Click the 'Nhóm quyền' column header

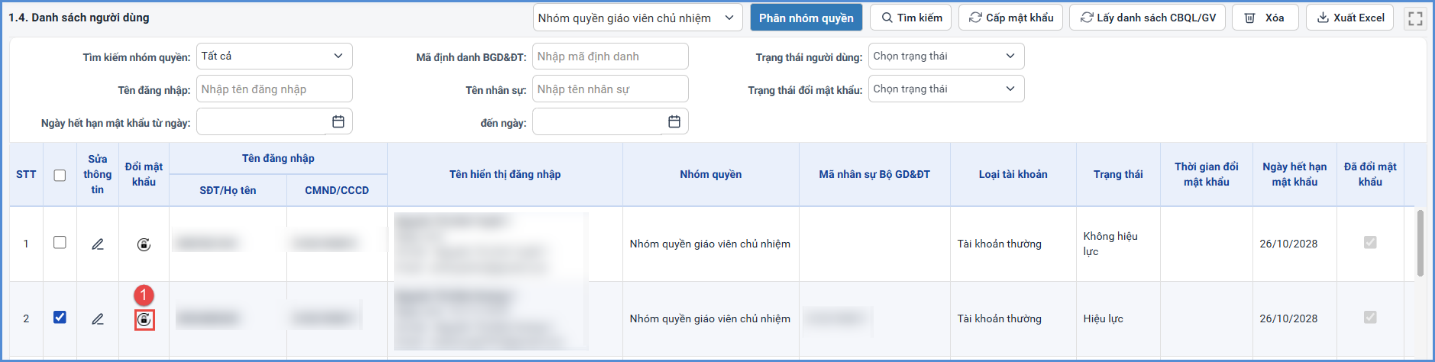point(711,174)
